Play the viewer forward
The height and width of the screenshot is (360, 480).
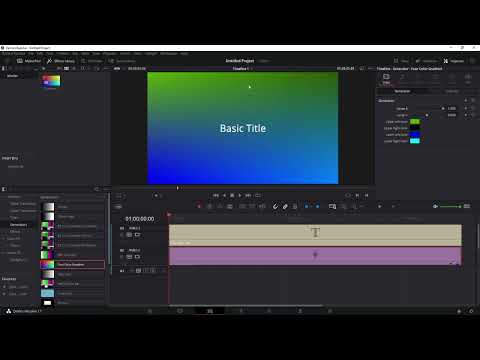pyautogui.click(x=240, y=195)
